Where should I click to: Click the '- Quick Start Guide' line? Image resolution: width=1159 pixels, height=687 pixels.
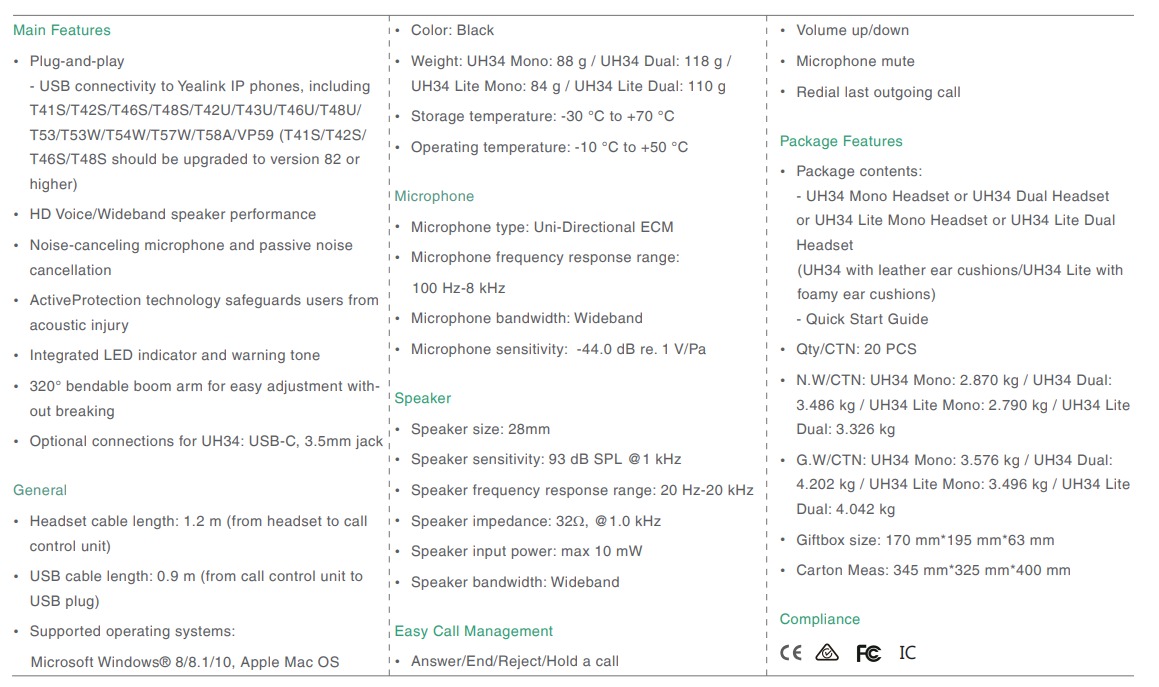862,319
